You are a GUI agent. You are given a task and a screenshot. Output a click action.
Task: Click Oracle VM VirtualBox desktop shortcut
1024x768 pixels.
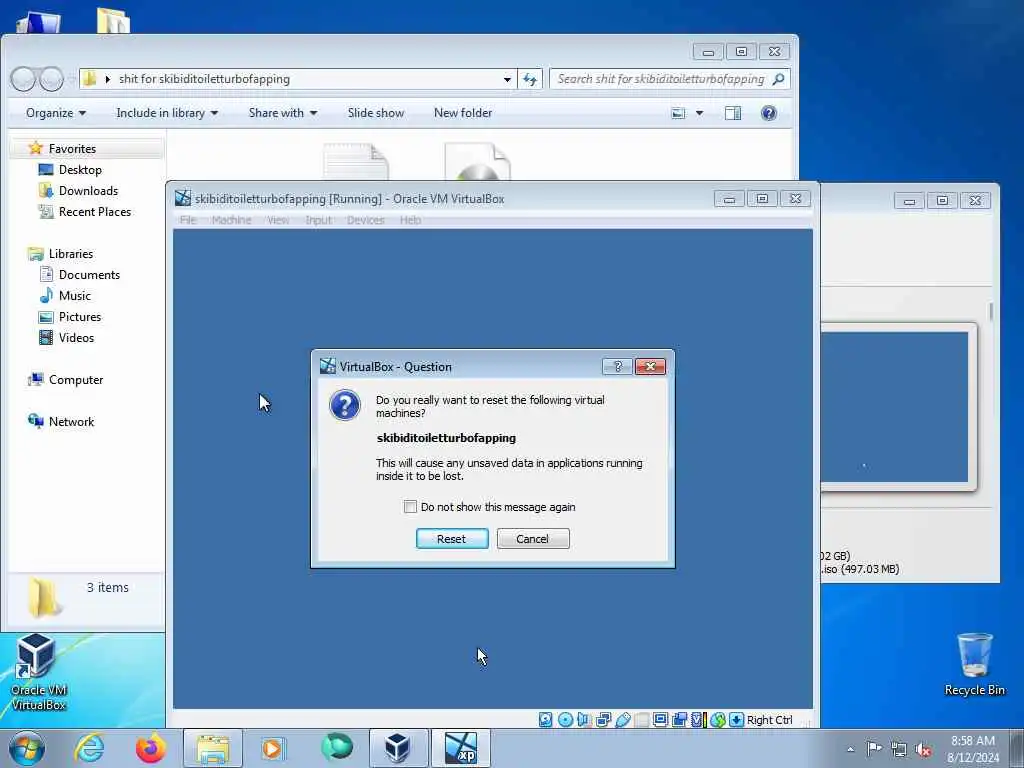click(x=38, y=673)
